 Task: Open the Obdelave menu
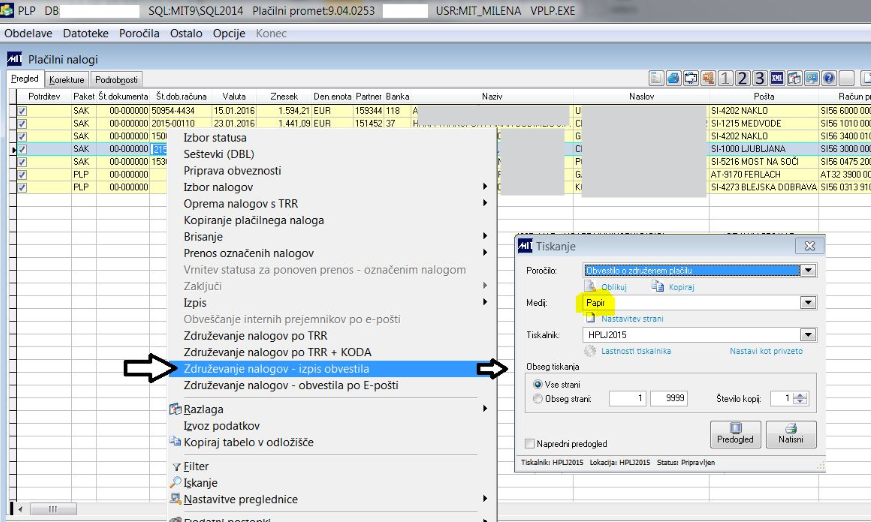[28, 33]
